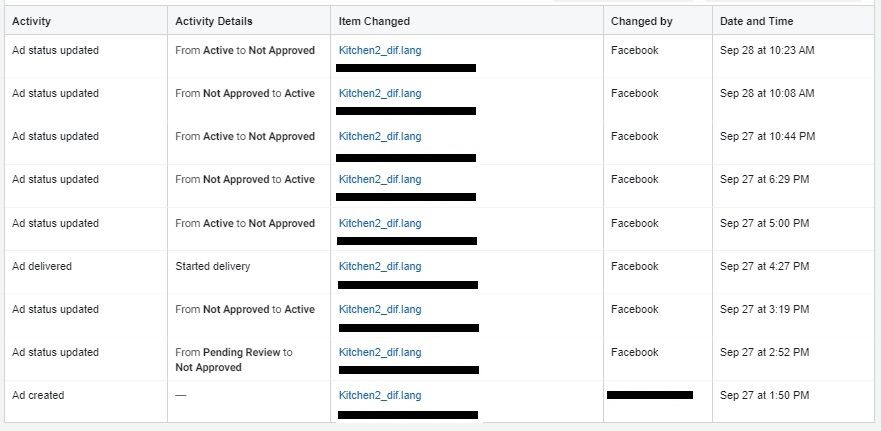
Task: Select the Activity Details column header
Action: (x=213, y=21)
